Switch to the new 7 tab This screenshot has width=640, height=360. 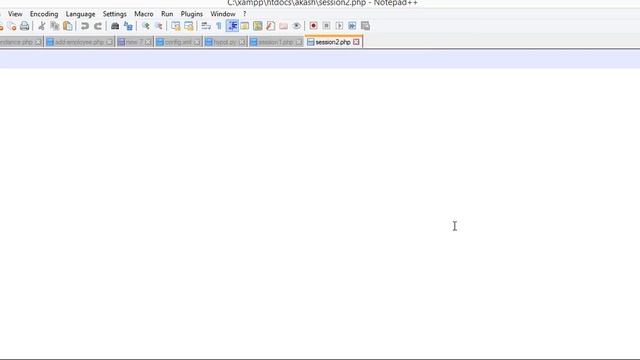[134, 42]
